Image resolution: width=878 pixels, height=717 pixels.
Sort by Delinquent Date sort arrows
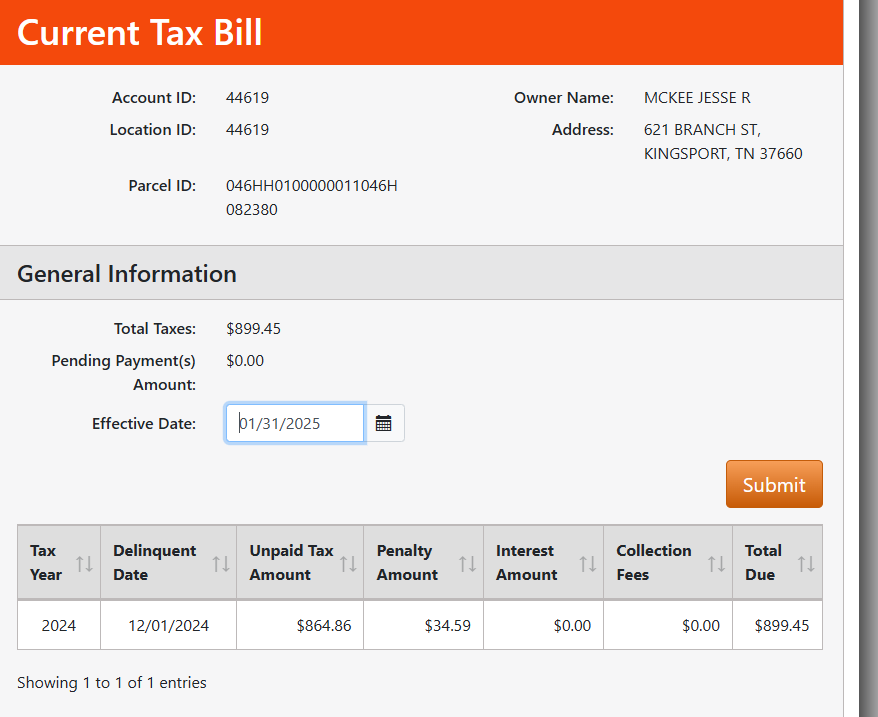[221, 564]
